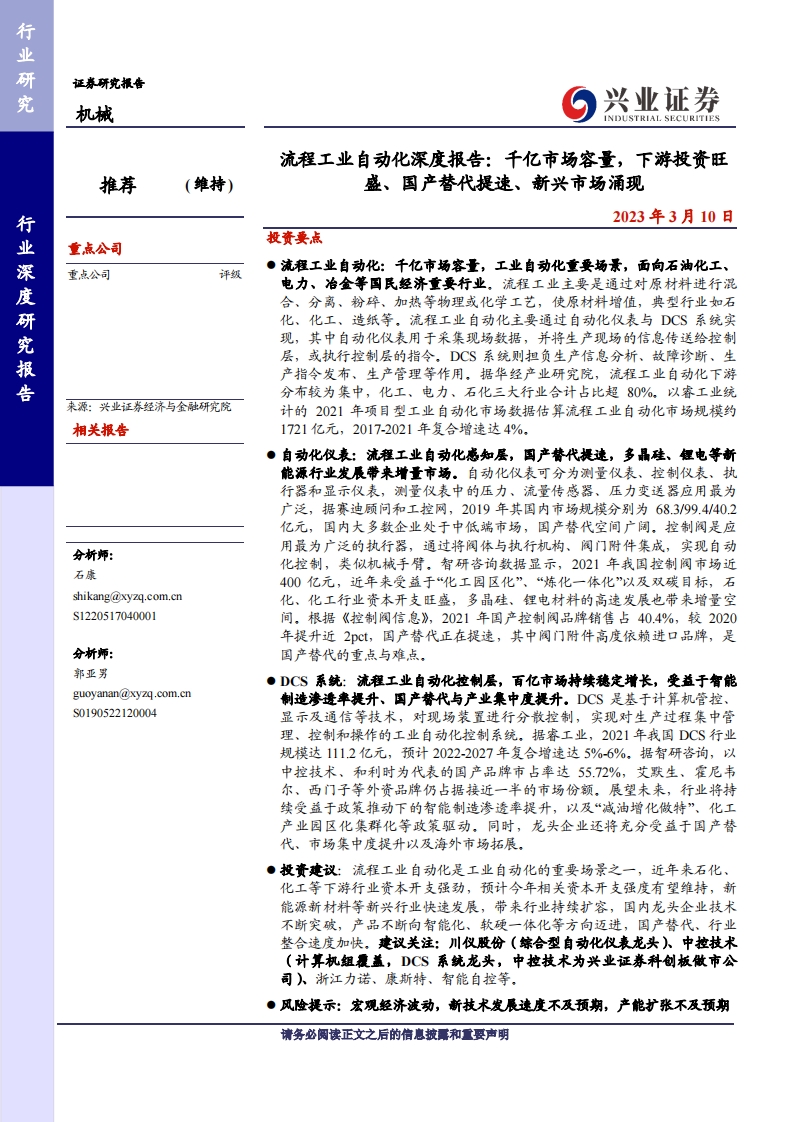793x1122 pixels.
Task: Click the red 相关报告 section heading
Action: tap(100, 430)
